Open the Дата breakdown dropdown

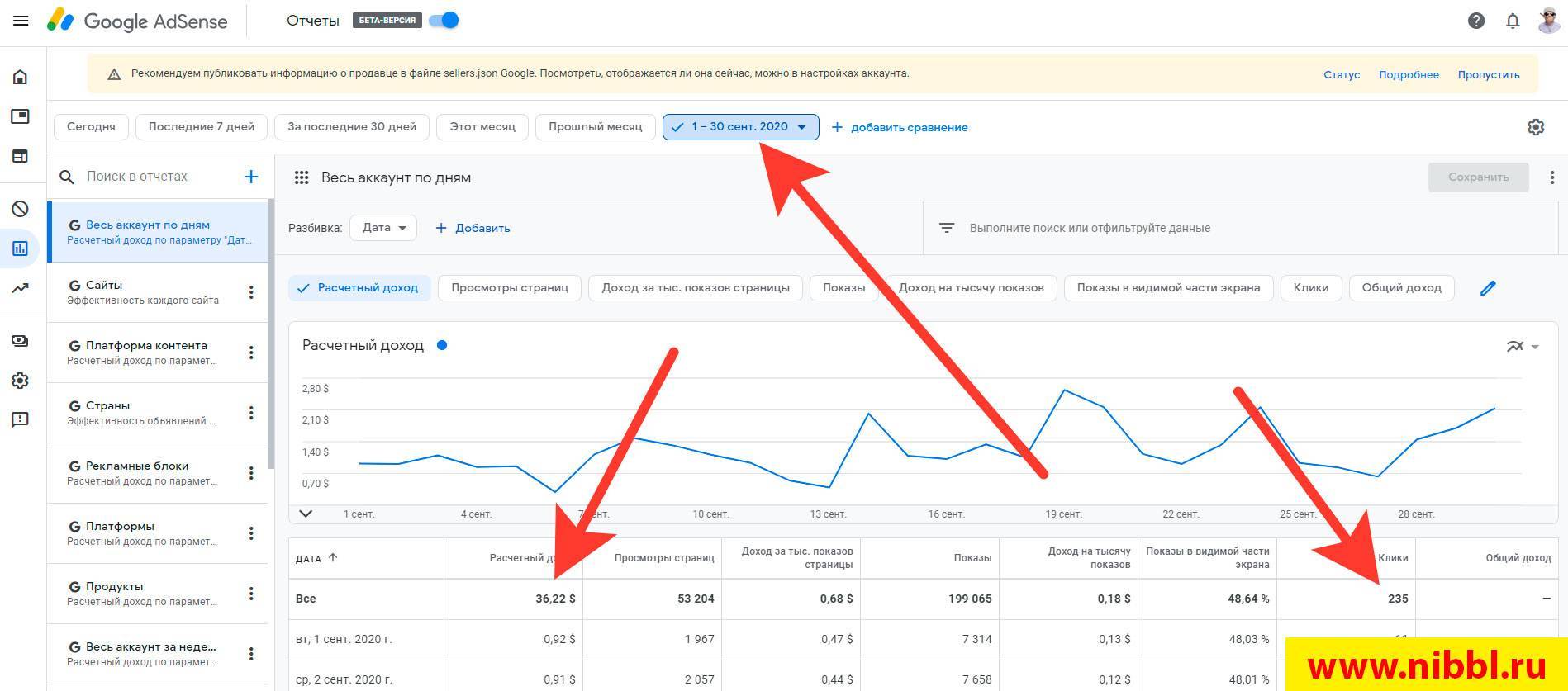(383, 228)
